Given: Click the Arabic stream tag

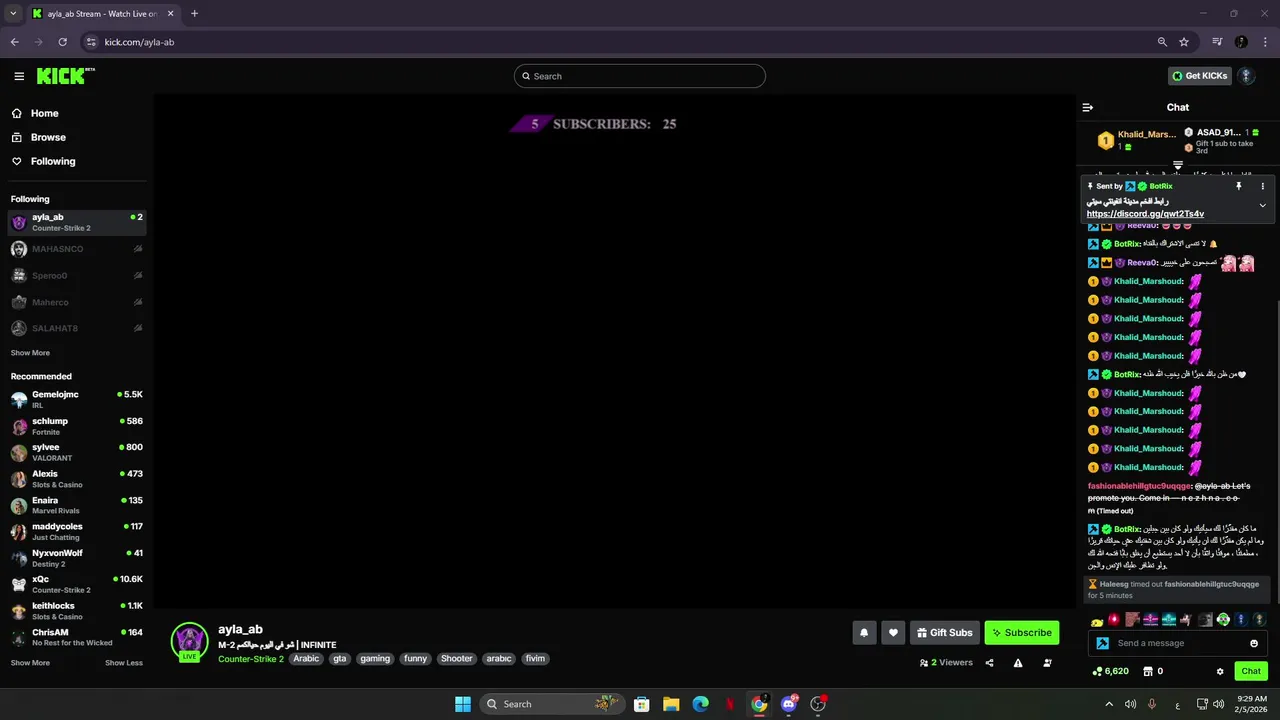Looking at the screenshot, I should point(306,659).
